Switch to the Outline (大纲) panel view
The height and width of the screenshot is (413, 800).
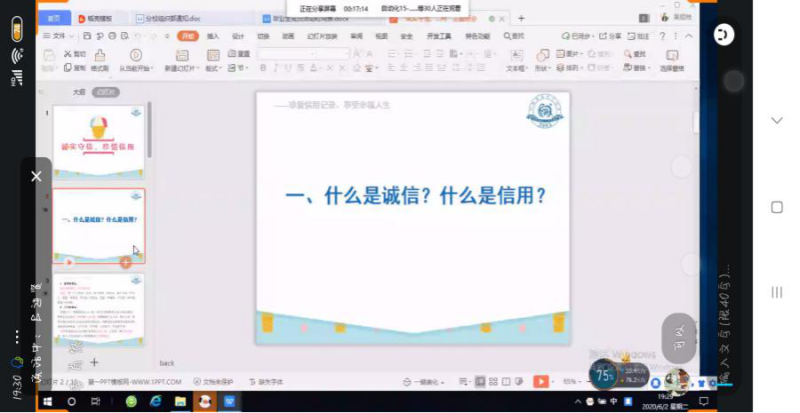click(x=79, y=92)
